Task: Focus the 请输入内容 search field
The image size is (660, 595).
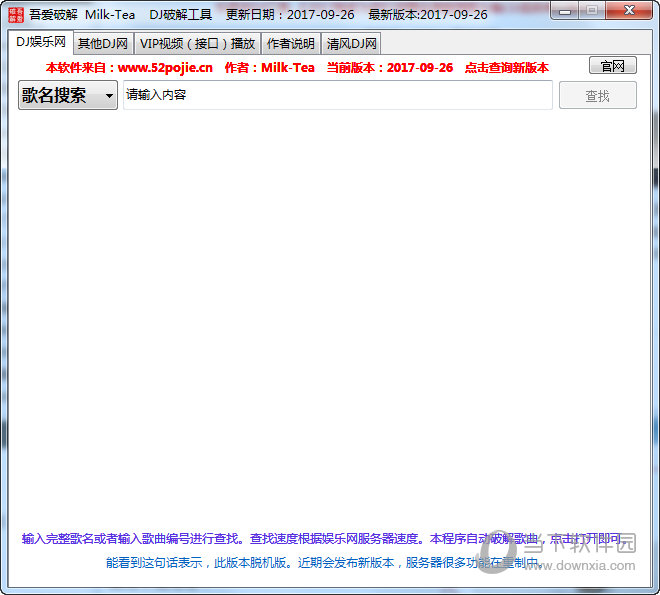Action: [338, 95]
